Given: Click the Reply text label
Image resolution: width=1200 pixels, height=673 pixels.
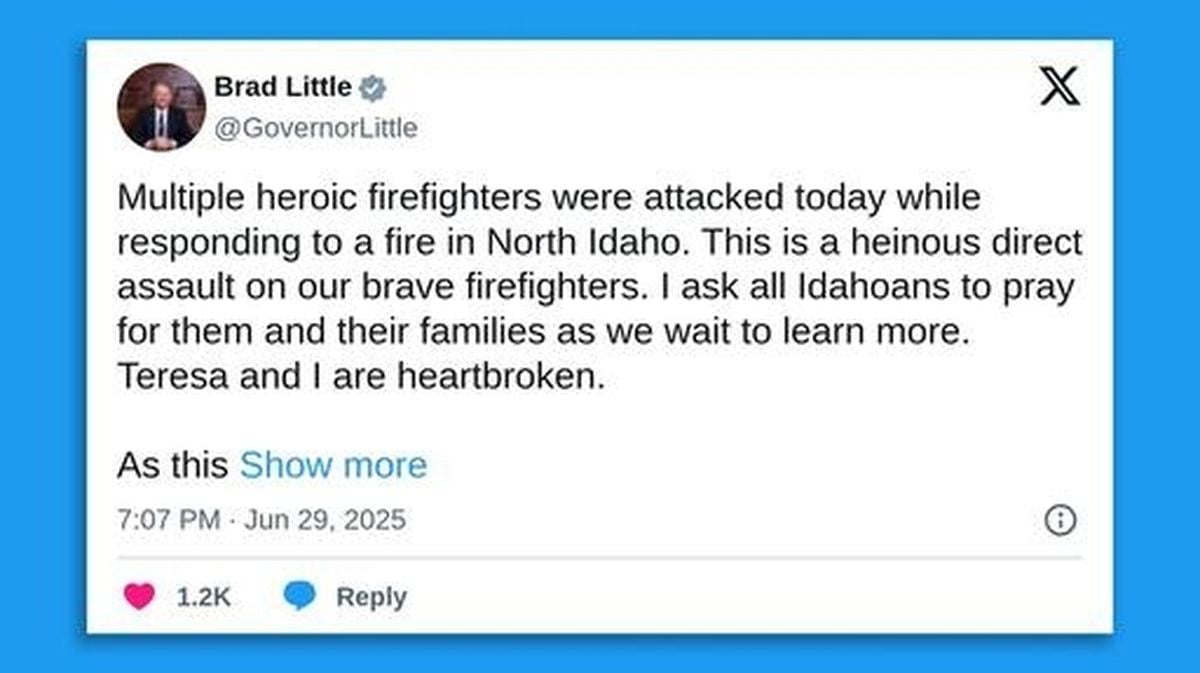Looking at the screenshot, I should 371,597.
